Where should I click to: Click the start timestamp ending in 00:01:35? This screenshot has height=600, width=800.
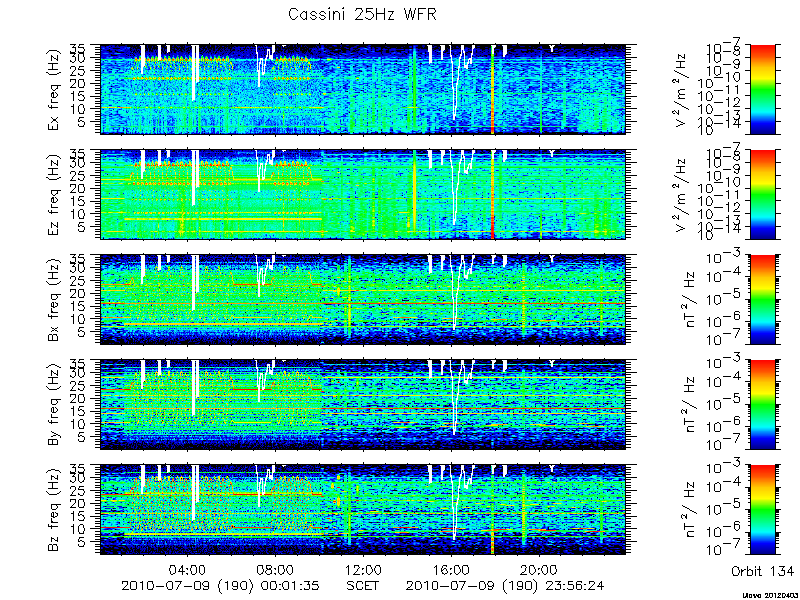click(220, 585)
